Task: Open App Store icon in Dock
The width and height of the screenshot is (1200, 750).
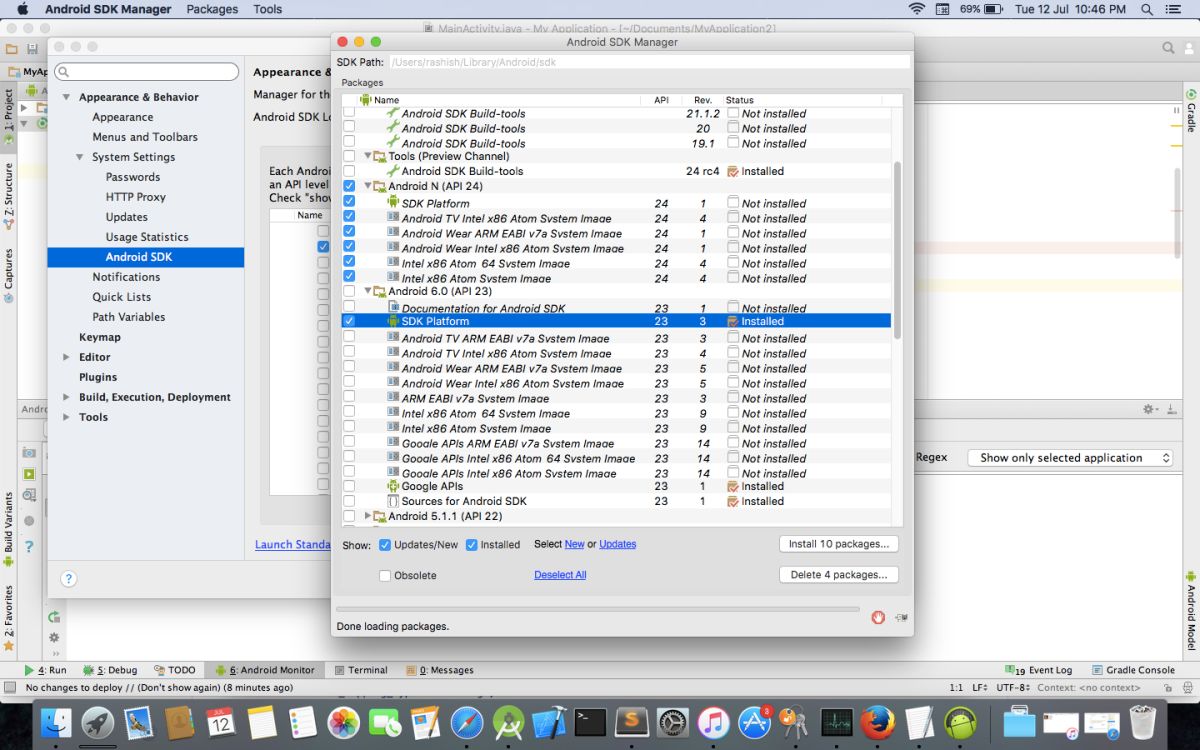Action: (754, 722)
